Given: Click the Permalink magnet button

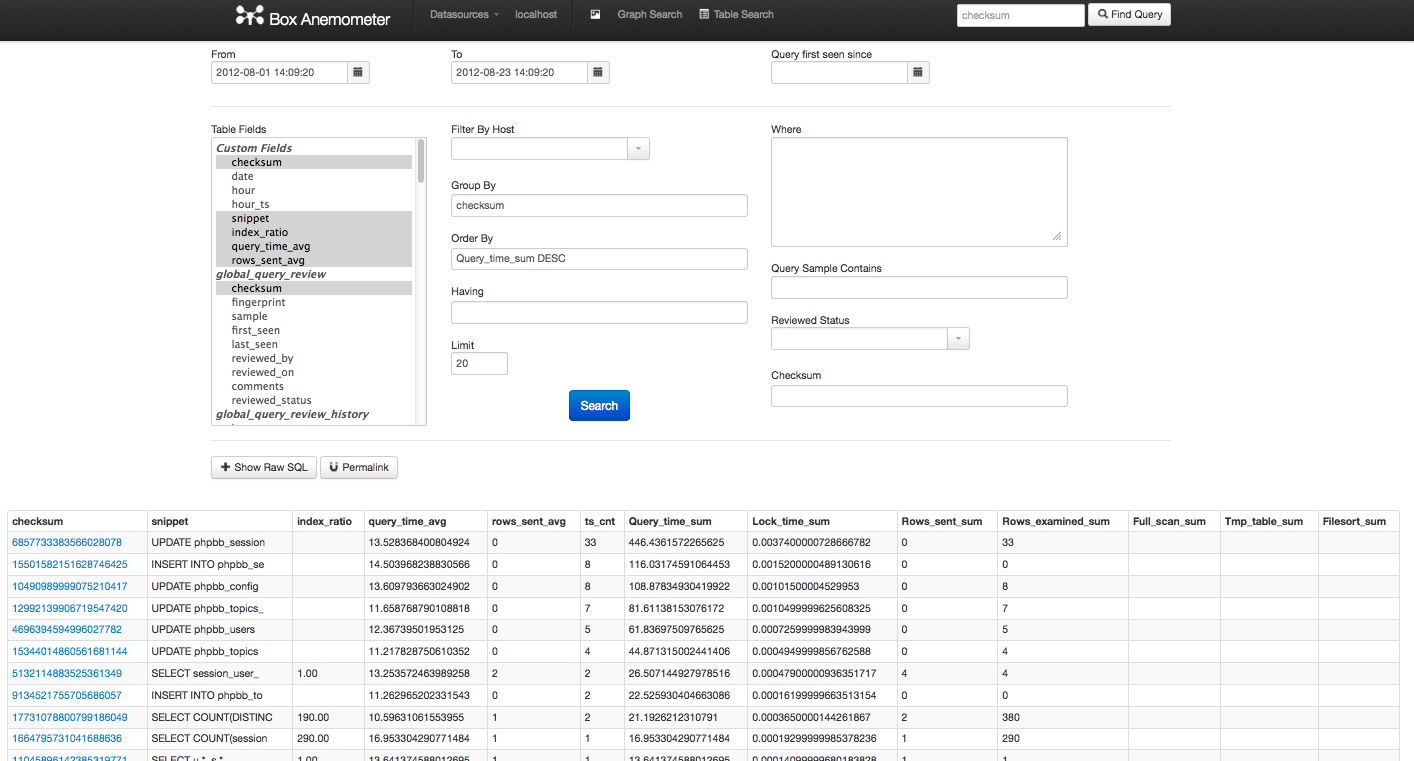Looking at the screenshot, I should (x=359, y=467).
